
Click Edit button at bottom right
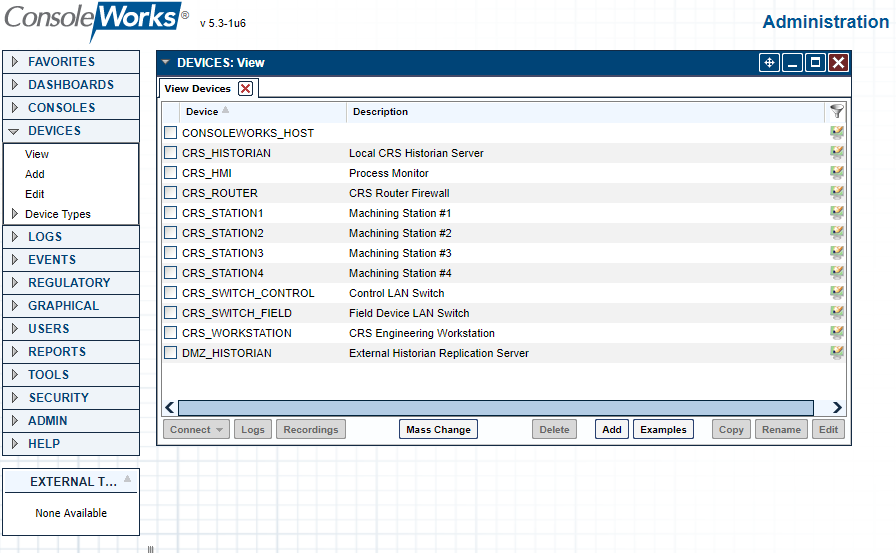[828, 430]
